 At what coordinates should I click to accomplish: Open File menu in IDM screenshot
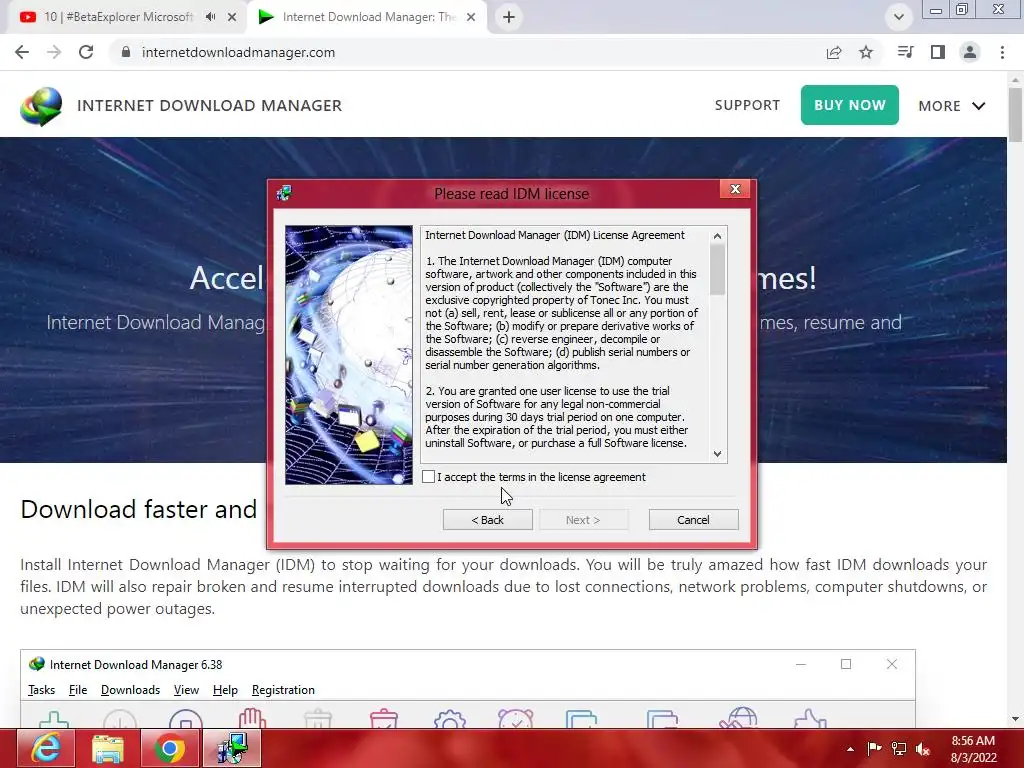coord(78,690)
